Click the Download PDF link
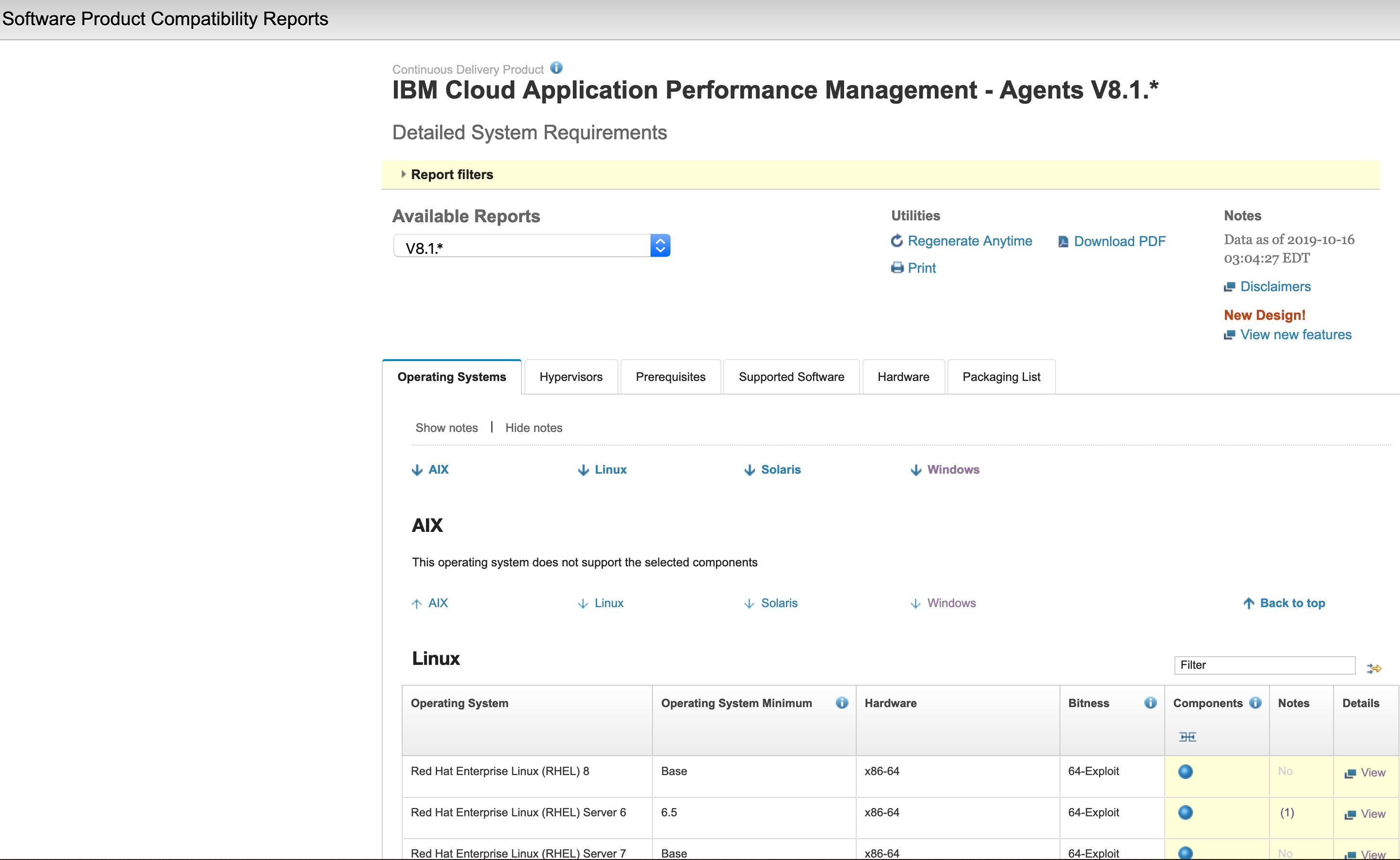Image resolution: width=1400 pixels, height=860 pixels. point(1119,241)
